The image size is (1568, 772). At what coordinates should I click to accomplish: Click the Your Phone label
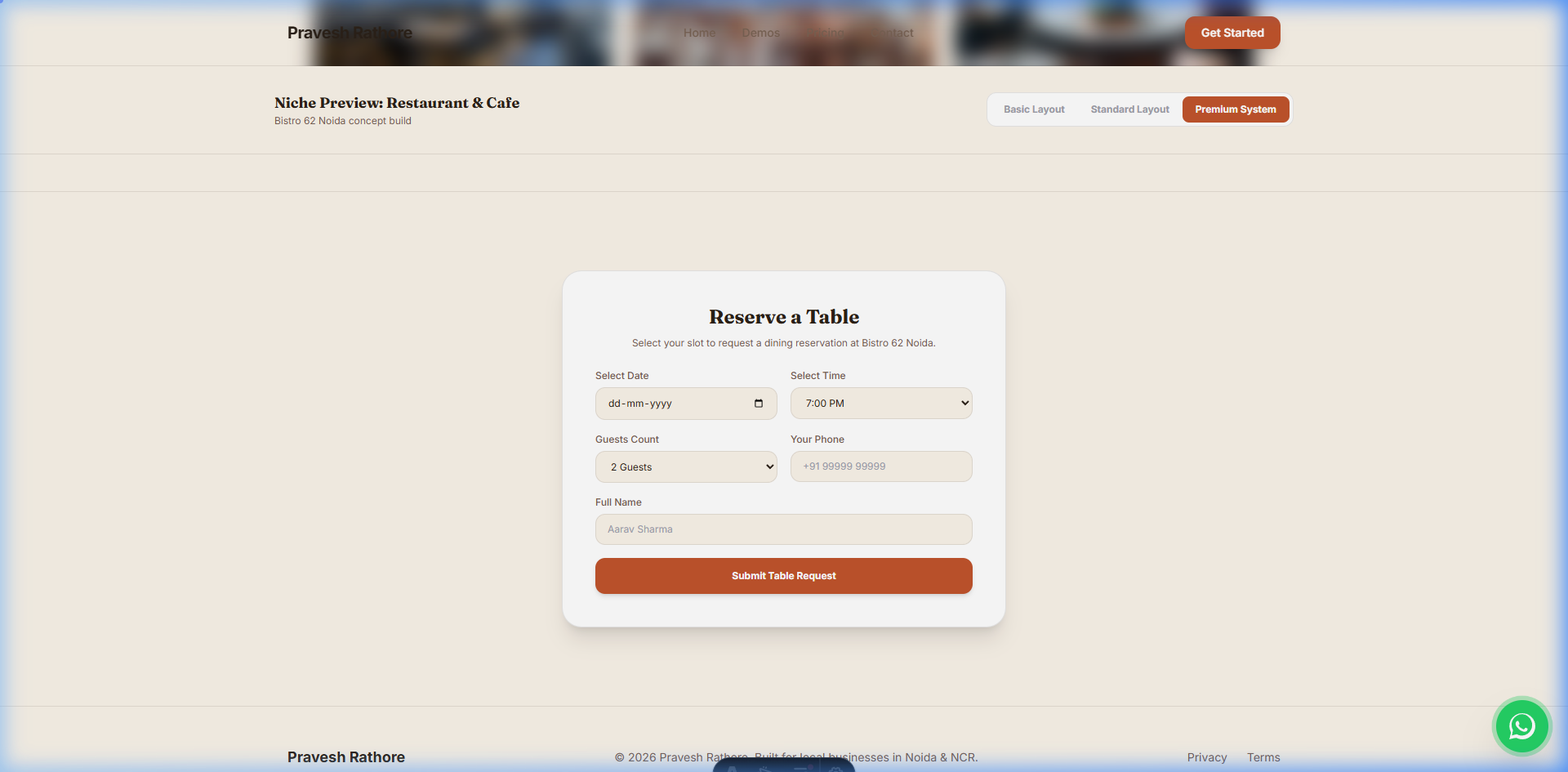817,440
